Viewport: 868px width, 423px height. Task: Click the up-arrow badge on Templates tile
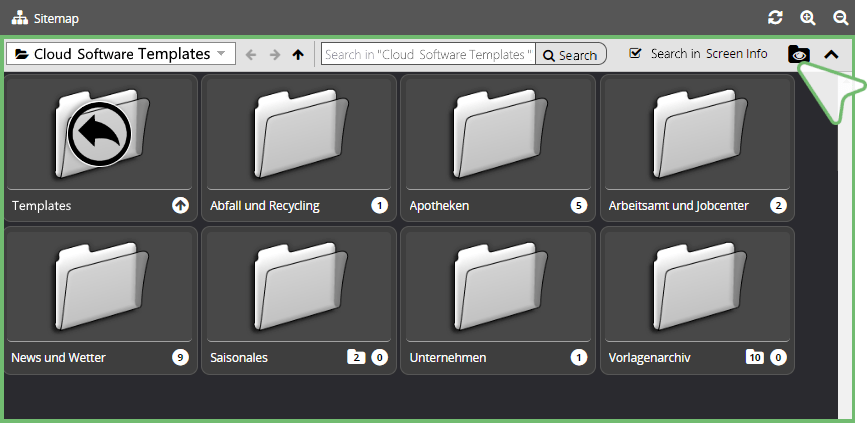point(180,206)
